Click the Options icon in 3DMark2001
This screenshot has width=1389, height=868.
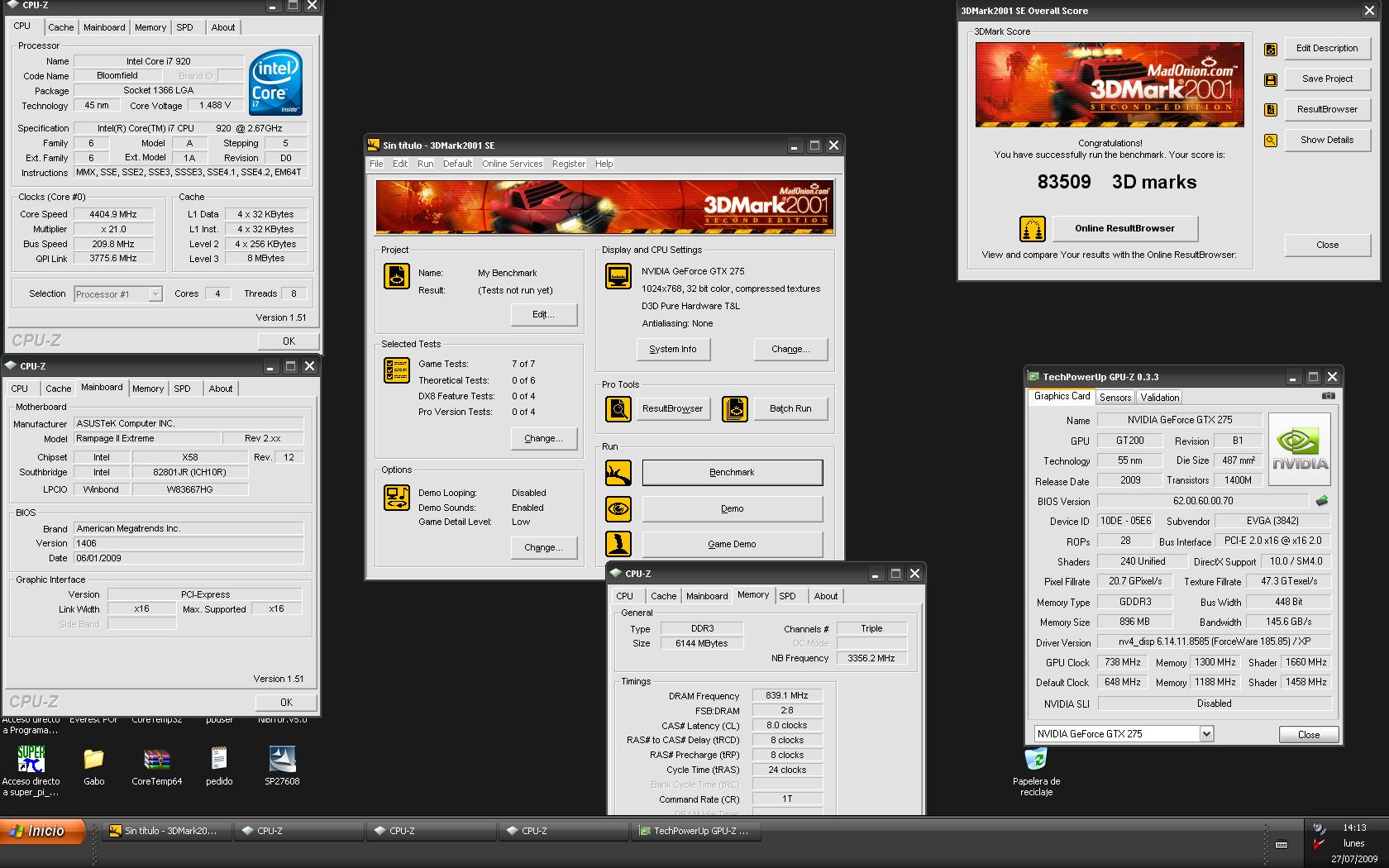[397, 498]
